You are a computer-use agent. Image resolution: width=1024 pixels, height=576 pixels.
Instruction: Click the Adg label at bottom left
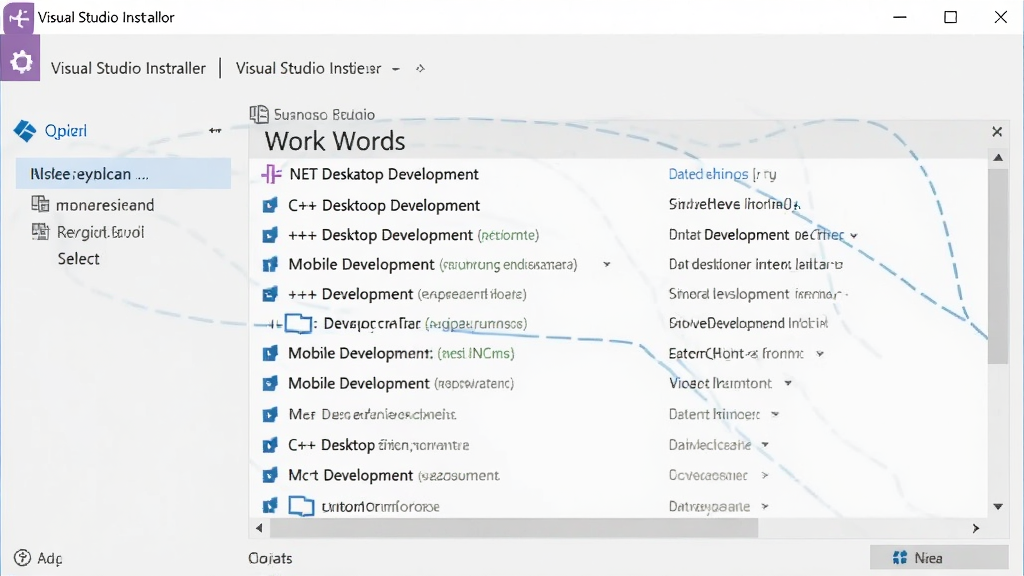[50, 558]
